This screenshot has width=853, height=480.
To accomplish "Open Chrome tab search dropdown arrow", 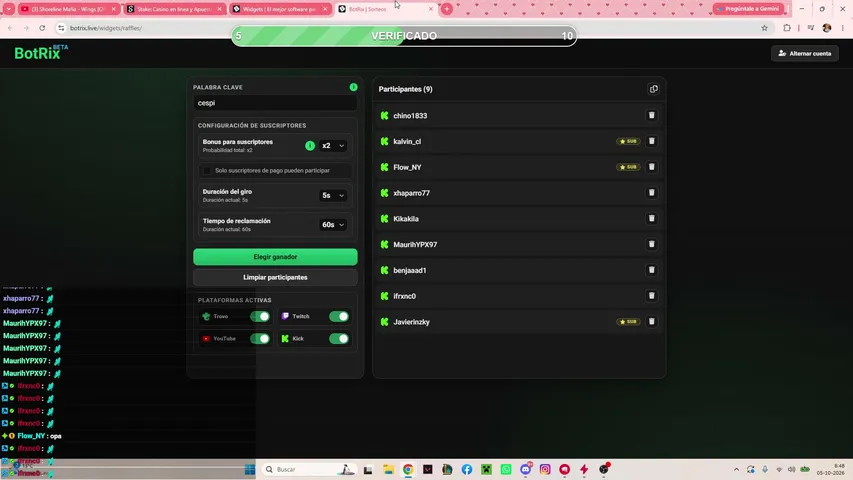I will tap(9, 9).
